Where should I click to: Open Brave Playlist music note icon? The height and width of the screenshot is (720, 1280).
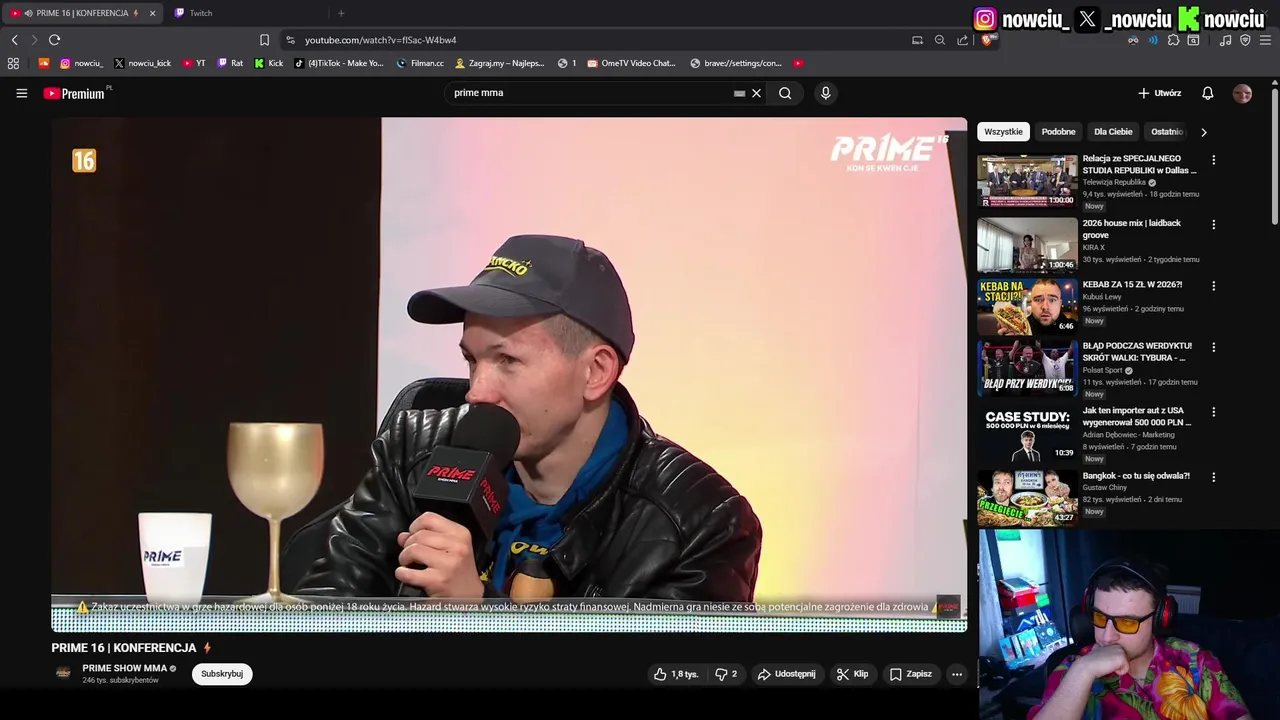pyautogui.click(x=1225, y=40)
